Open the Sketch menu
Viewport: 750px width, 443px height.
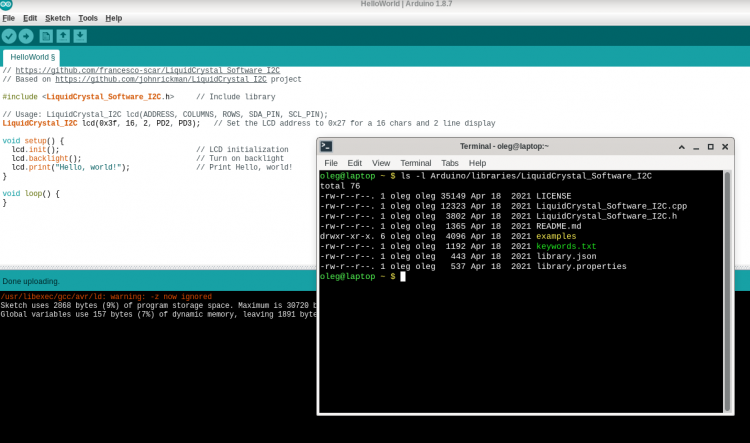click(57, 18)
